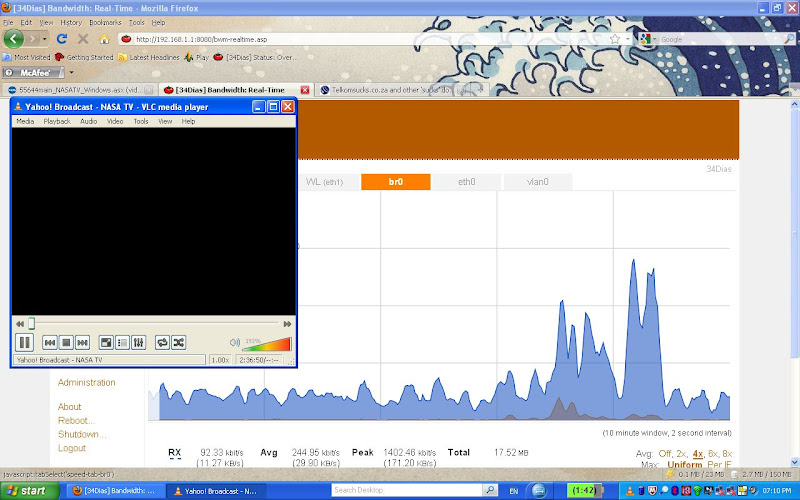800x500 pixels.
Task: Stop playback in VLC
Action: pyautogui.click(x=66, y=342)
